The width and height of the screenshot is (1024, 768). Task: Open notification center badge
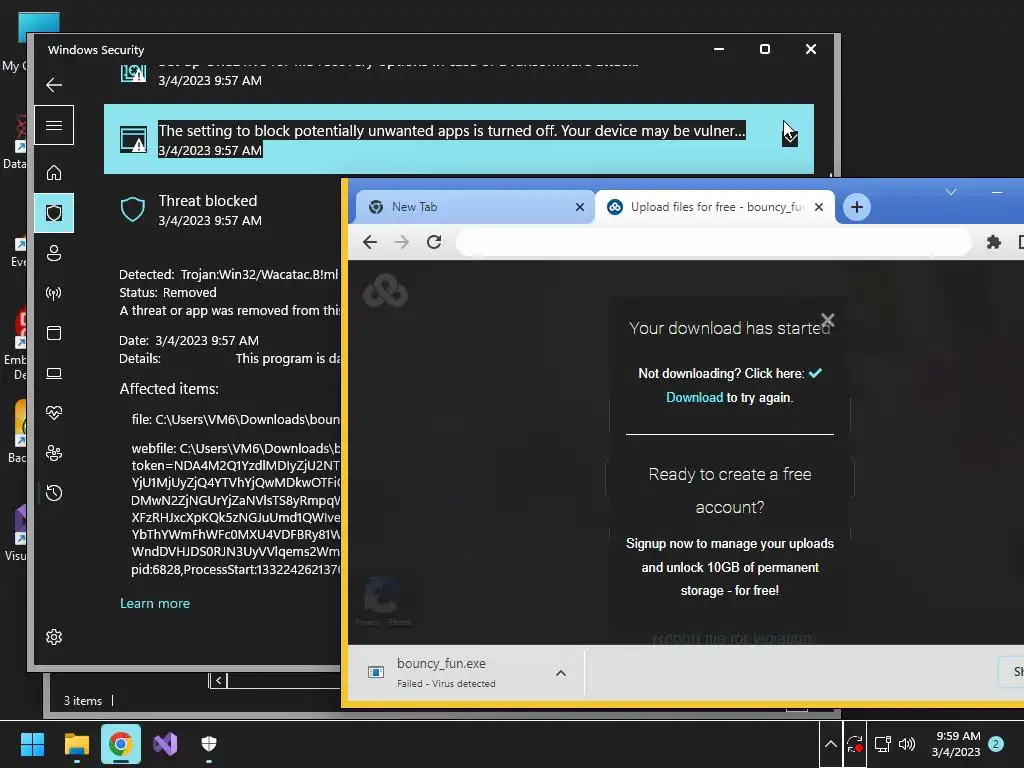996,744
